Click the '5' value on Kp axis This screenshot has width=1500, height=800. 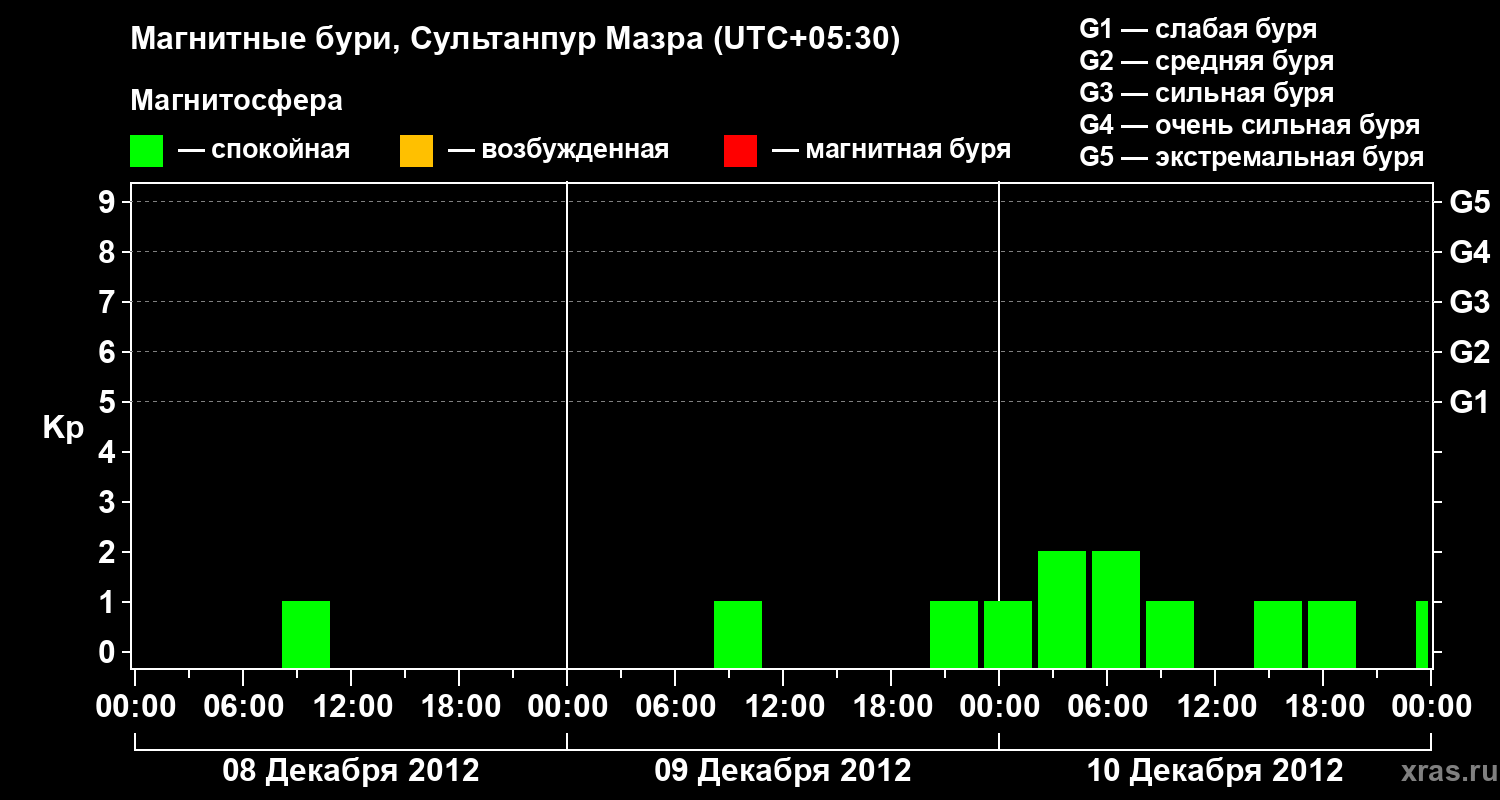click(x=109, y=402)
